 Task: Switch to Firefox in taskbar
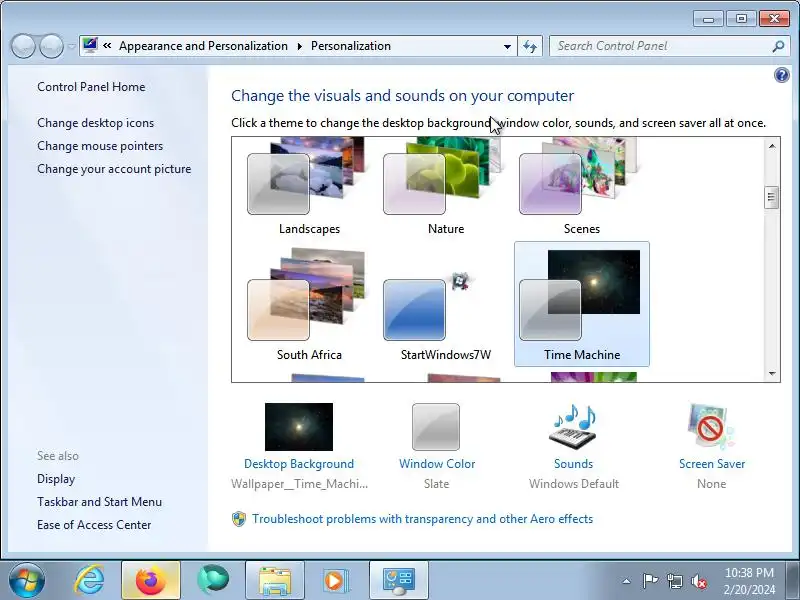151,581
